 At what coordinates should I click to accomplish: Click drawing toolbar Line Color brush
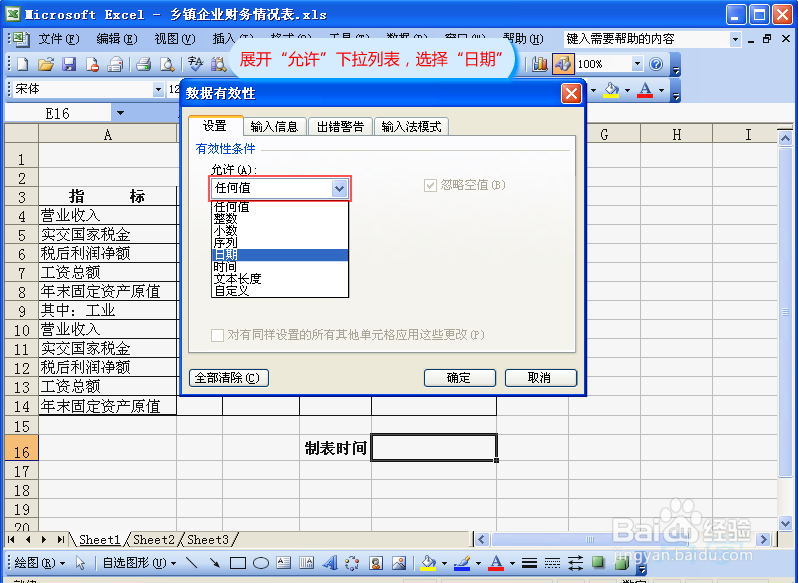[x=462, y=563]
